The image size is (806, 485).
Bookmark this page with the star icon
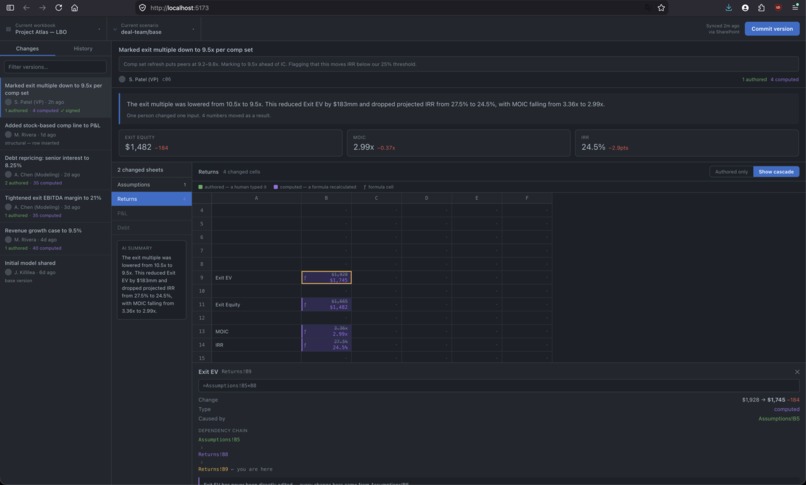661,8
